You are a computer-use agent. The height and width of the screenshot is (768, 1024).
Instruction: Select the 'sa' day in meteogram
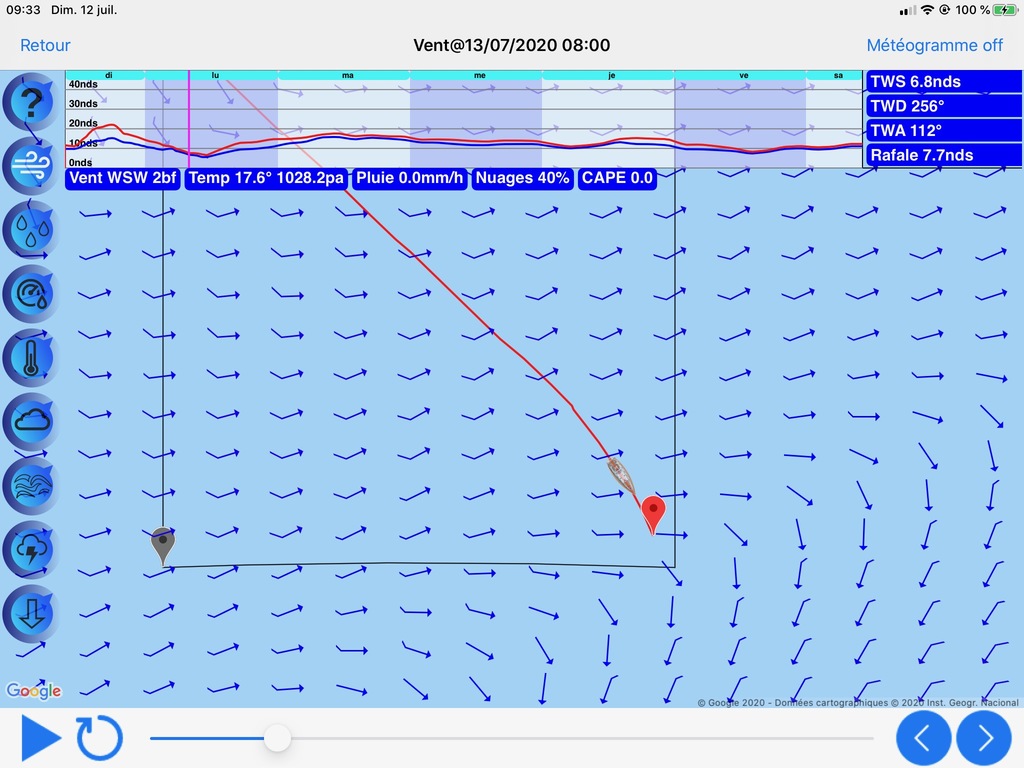pos(838,75)
